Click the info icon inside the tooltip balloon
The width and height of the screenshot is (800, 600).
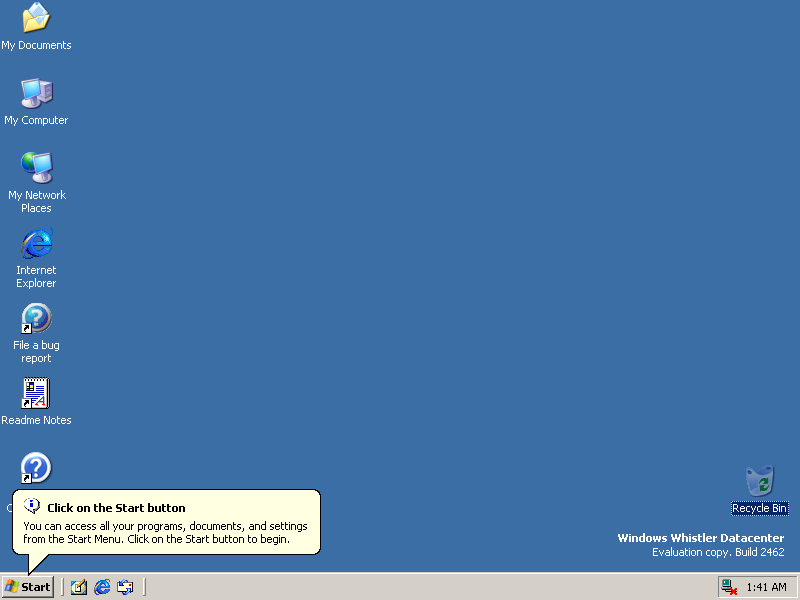point(31,508)
